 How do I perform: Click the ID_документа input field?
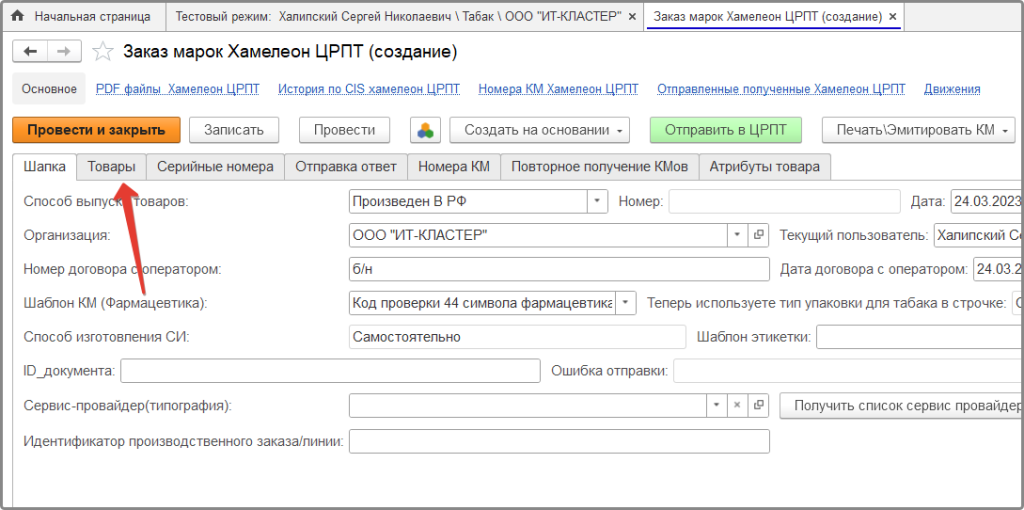[330, 371]
